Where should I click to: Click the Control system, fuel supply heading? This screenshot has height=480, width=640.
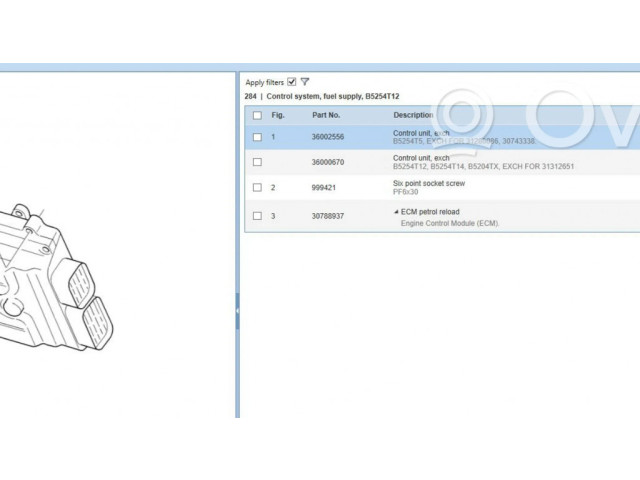[332, 97]
